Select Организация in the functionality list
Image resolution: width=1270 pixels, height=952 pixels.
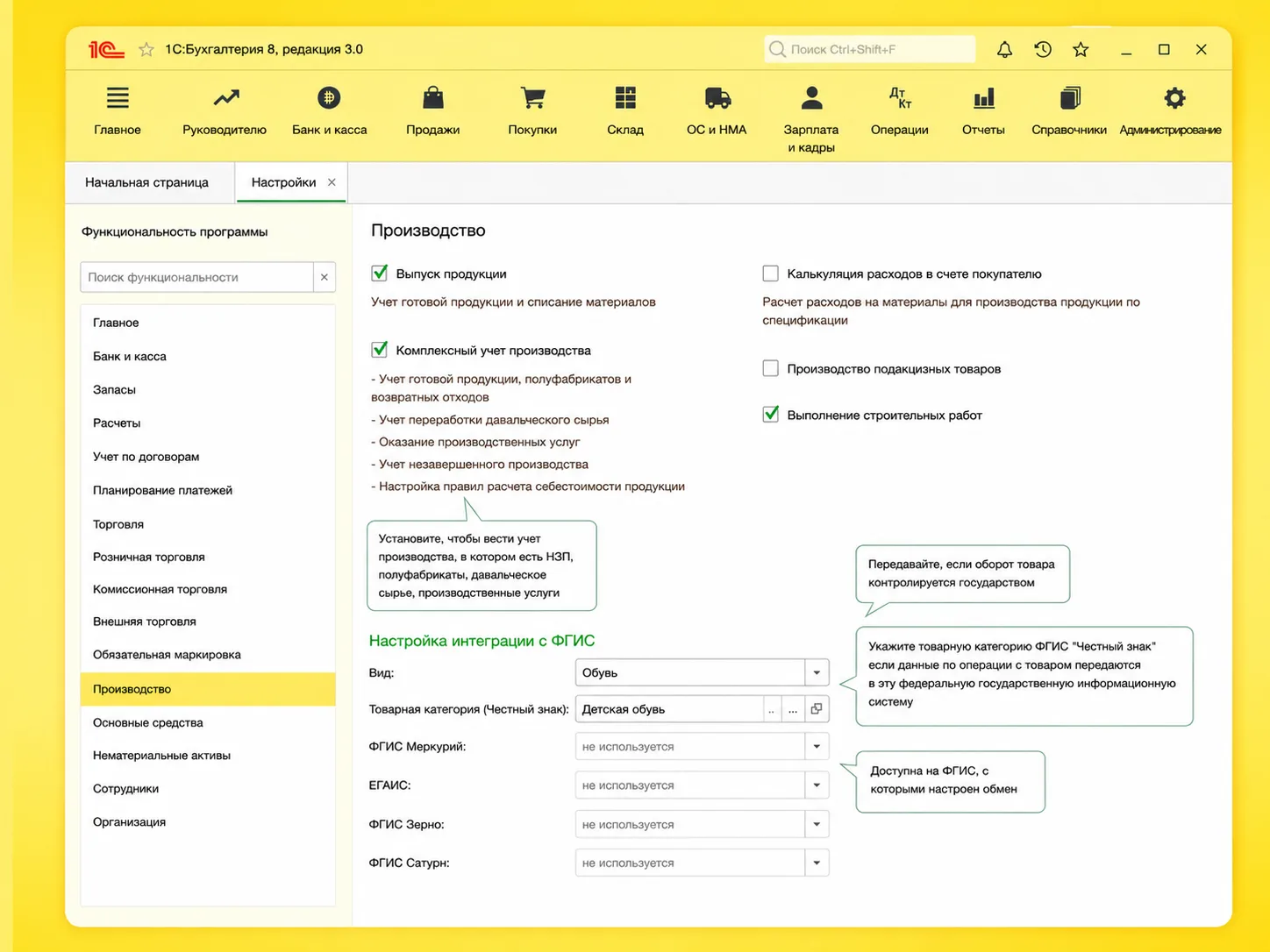tap(208, 821)
